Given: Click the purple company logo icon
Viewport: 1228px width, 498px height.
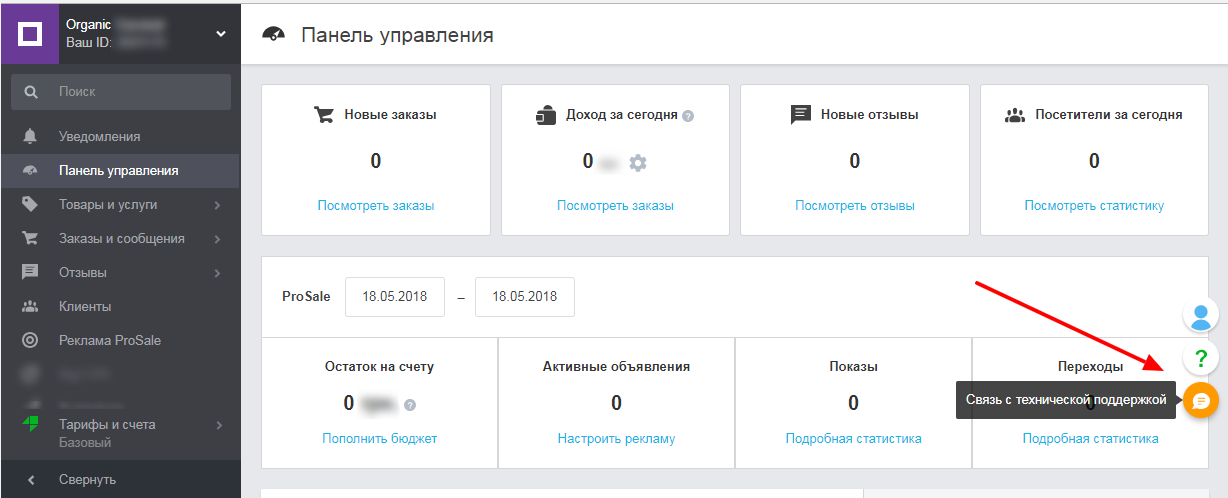Looking at the screenshot, I should click(30, 34).
